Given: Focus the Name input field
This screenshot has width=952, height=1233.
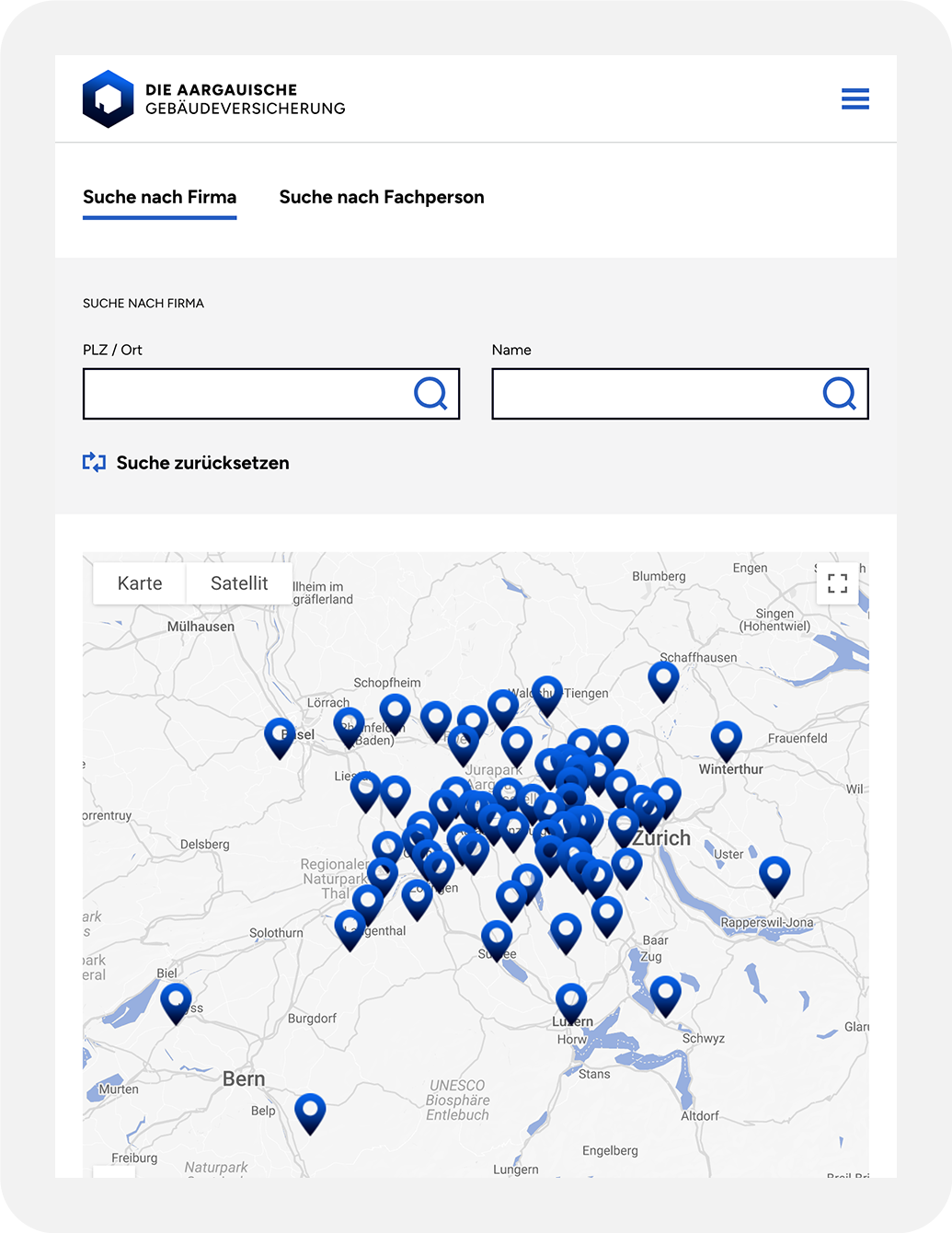Looking at the screenshot, I should pos(653,394).
